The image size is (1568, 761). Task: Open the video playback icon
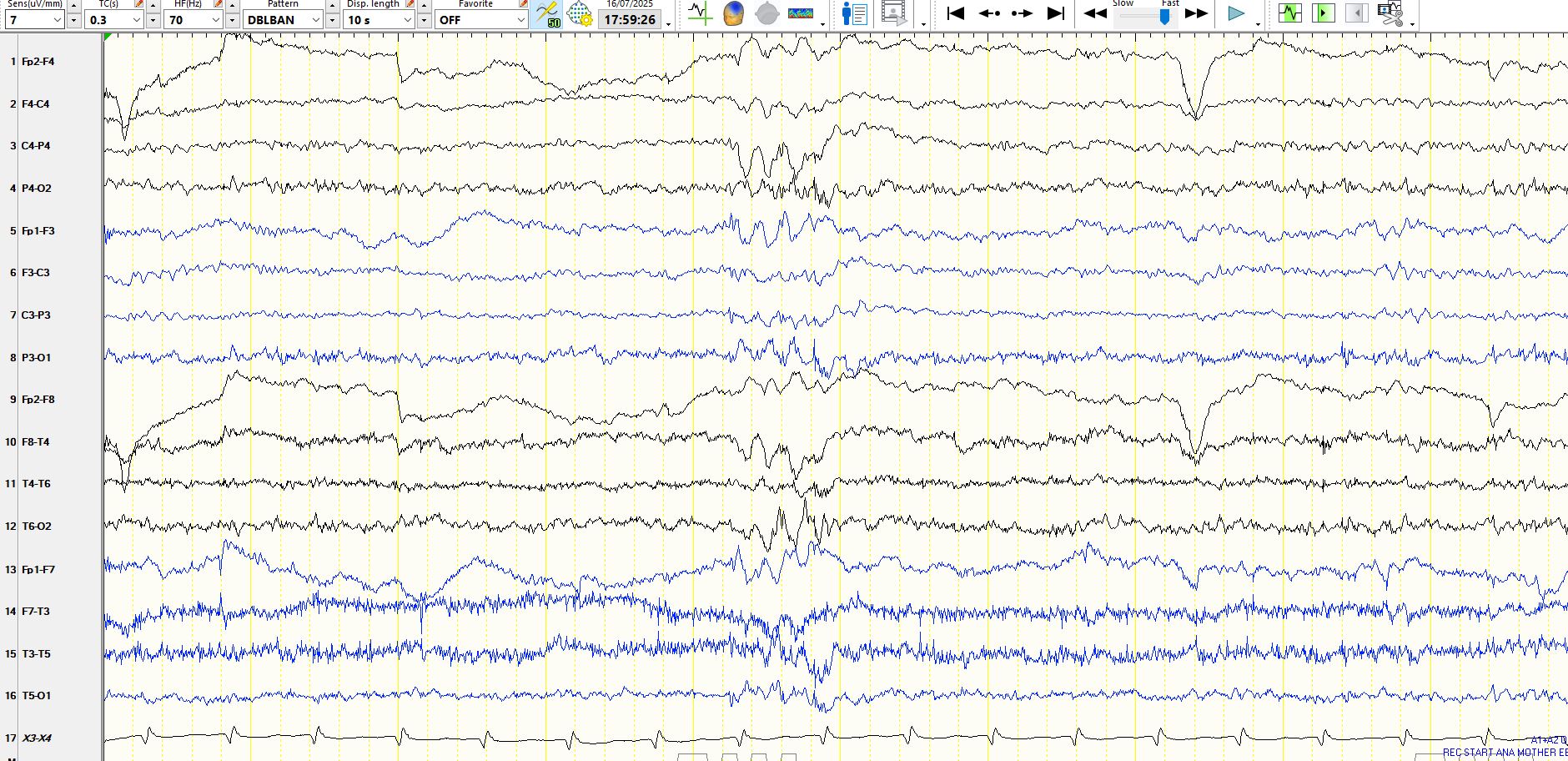(x=894, y=13)
